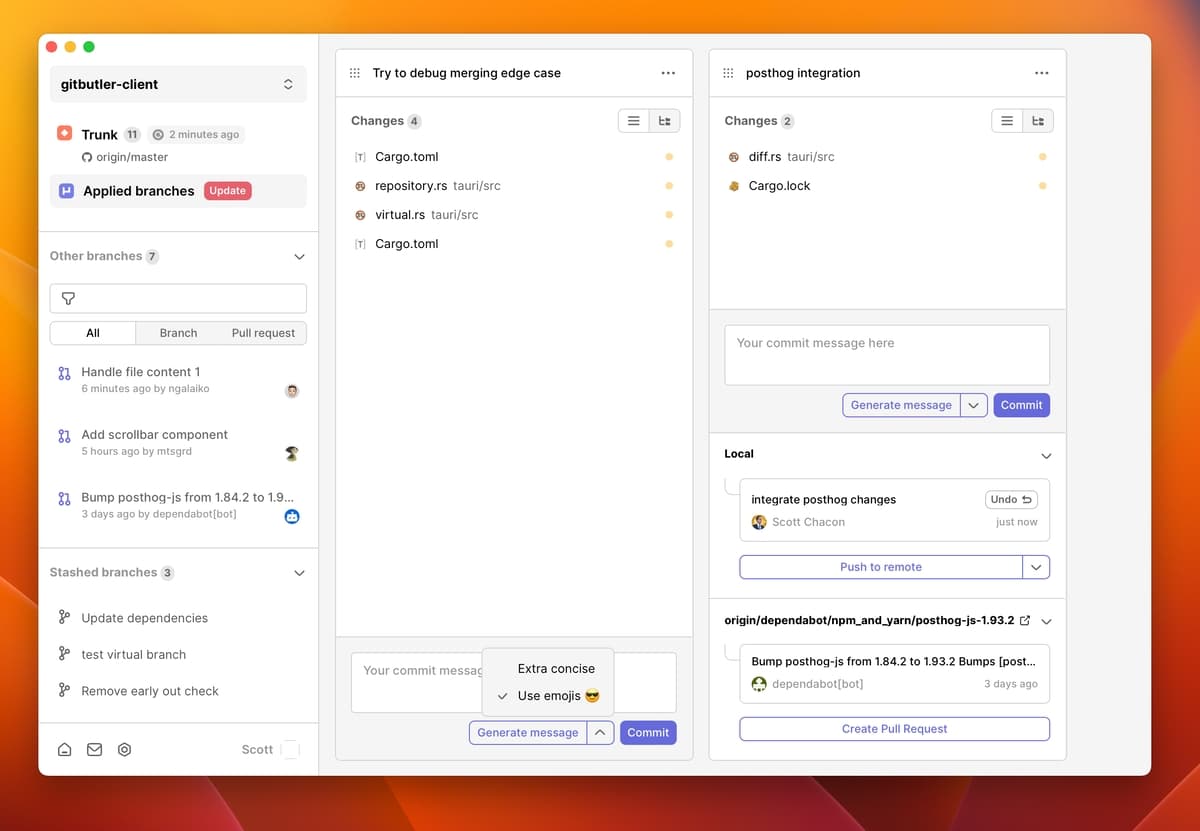Viewport: 1200px width, 831px height.
Task: Open settings hexagon icon in sidebar footer
Action: click(125, 749)
